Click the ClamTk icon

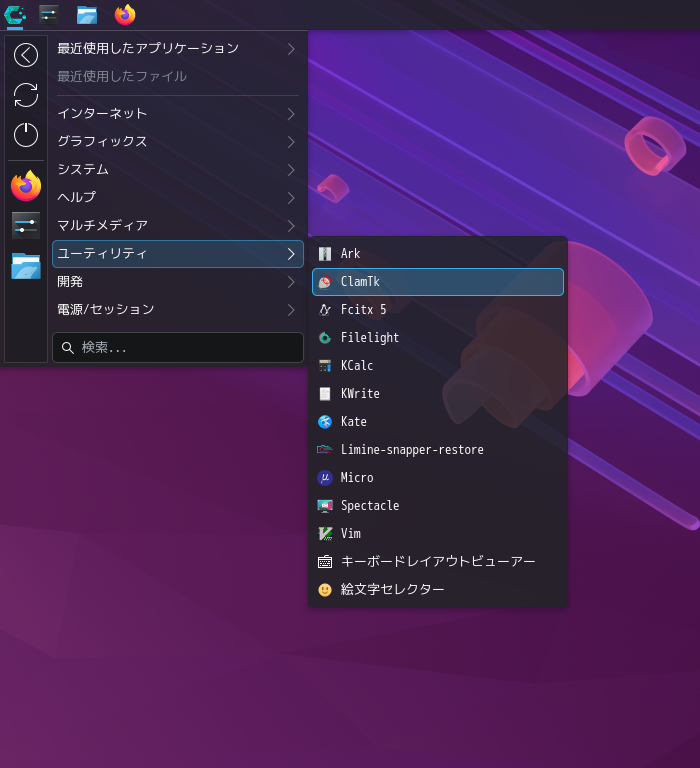325,282
